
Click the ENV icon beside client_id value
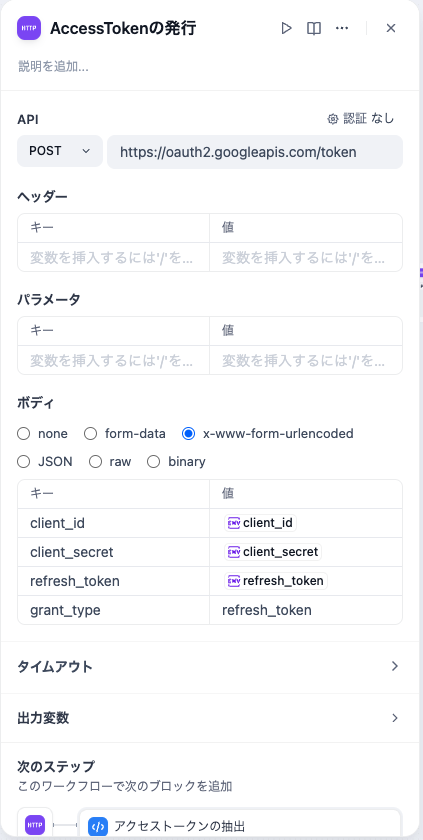point(233,523)
